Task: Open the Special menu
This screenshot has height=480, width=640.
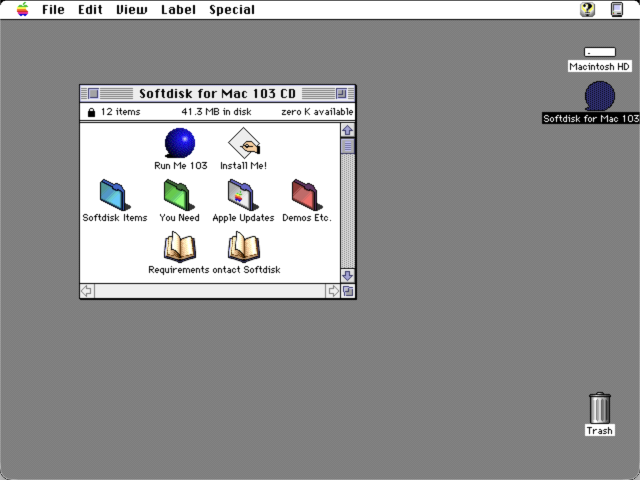Action: tap(232, 9)
